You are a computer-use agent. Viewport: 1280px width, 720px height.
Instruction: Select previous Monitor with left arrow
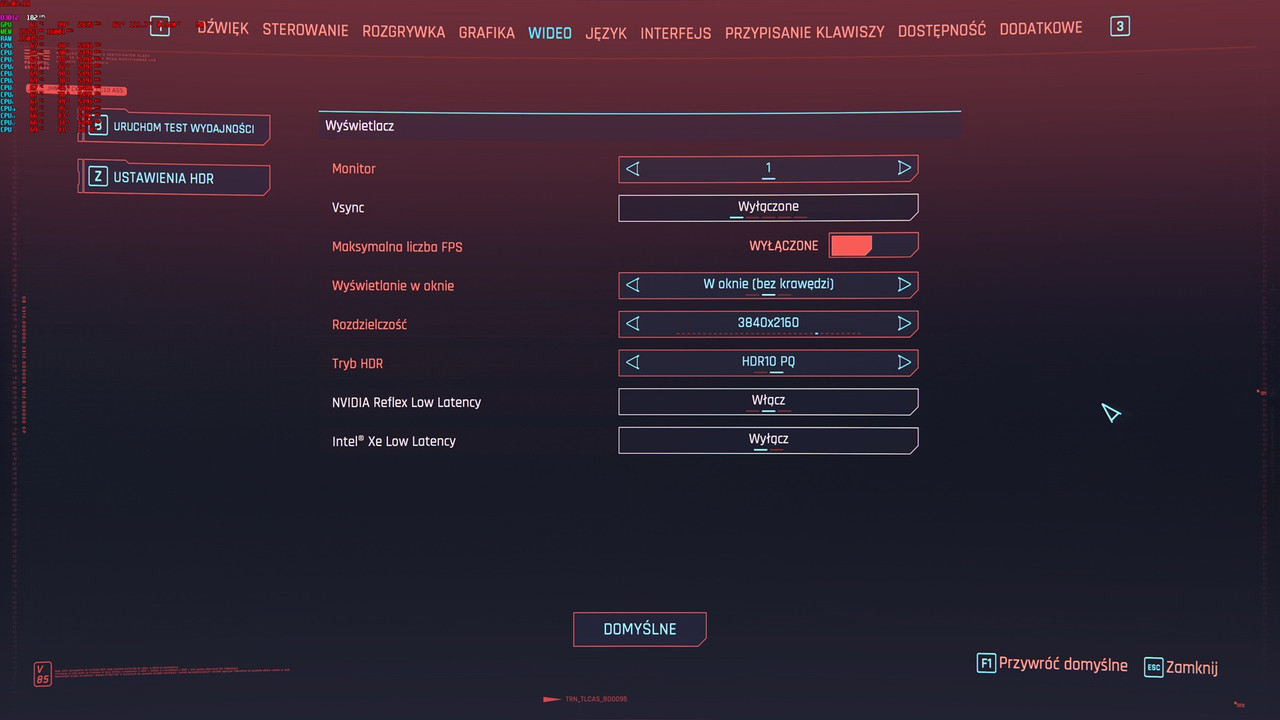tap(632, 168)
